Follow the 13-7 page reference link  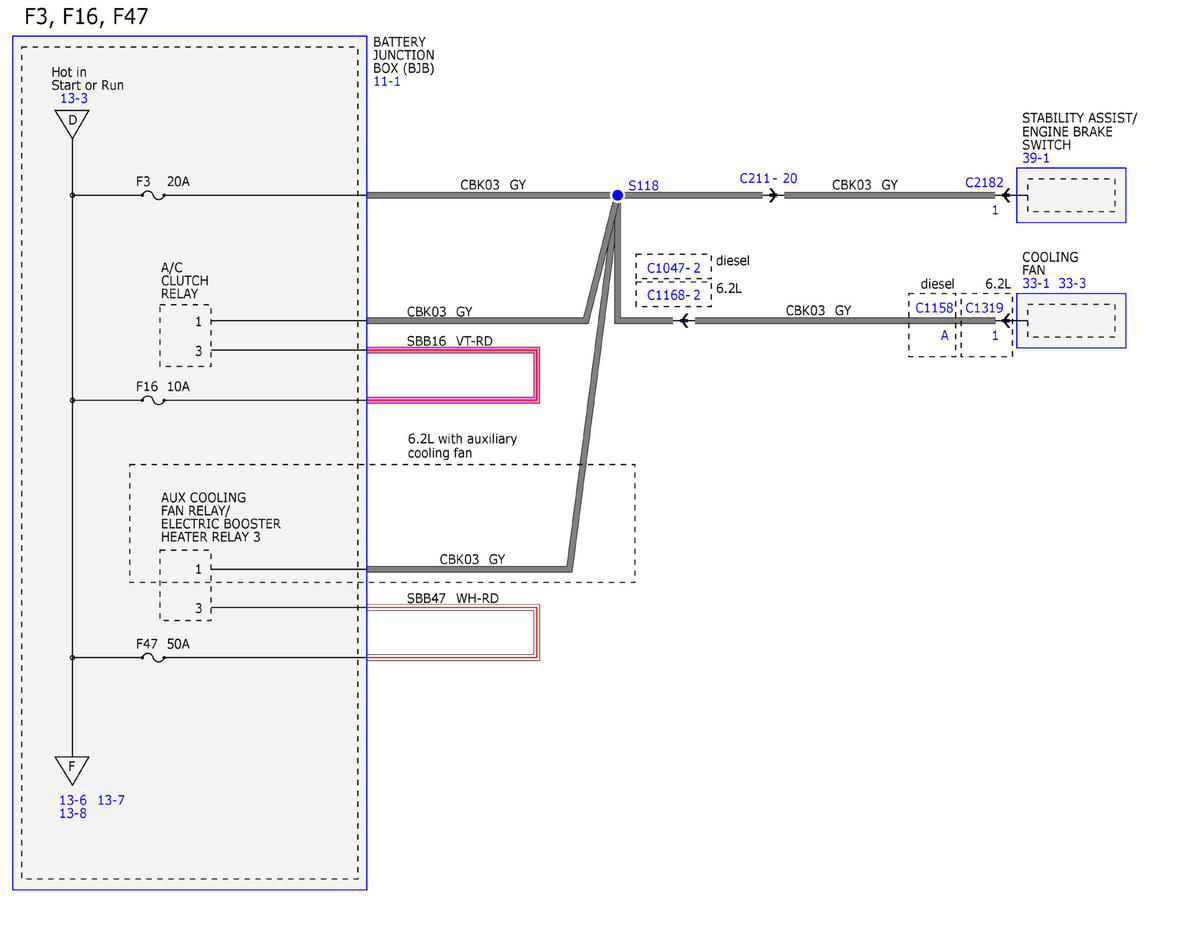coord(111,800)
